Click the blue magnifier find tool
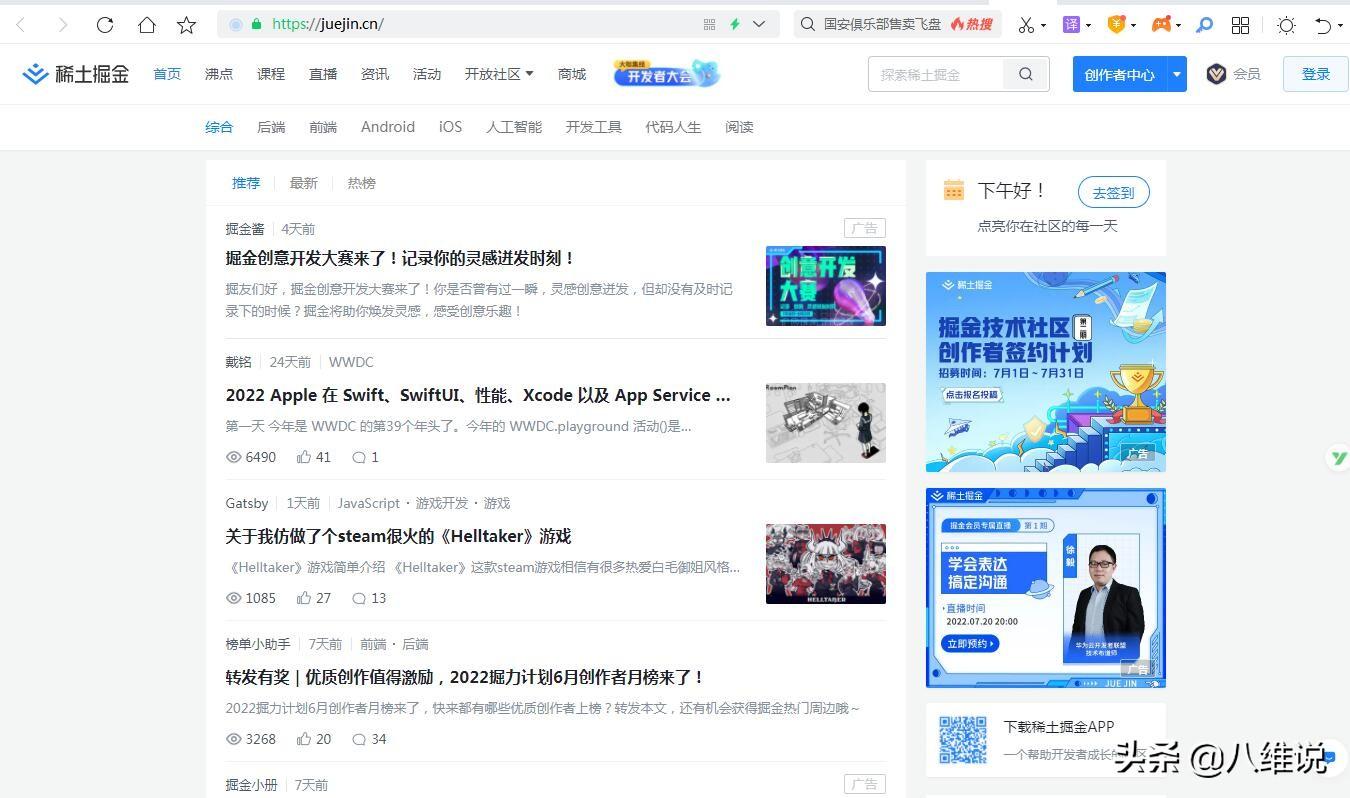Viewport: 1350px width, 798px height. tap(1205, 25)
